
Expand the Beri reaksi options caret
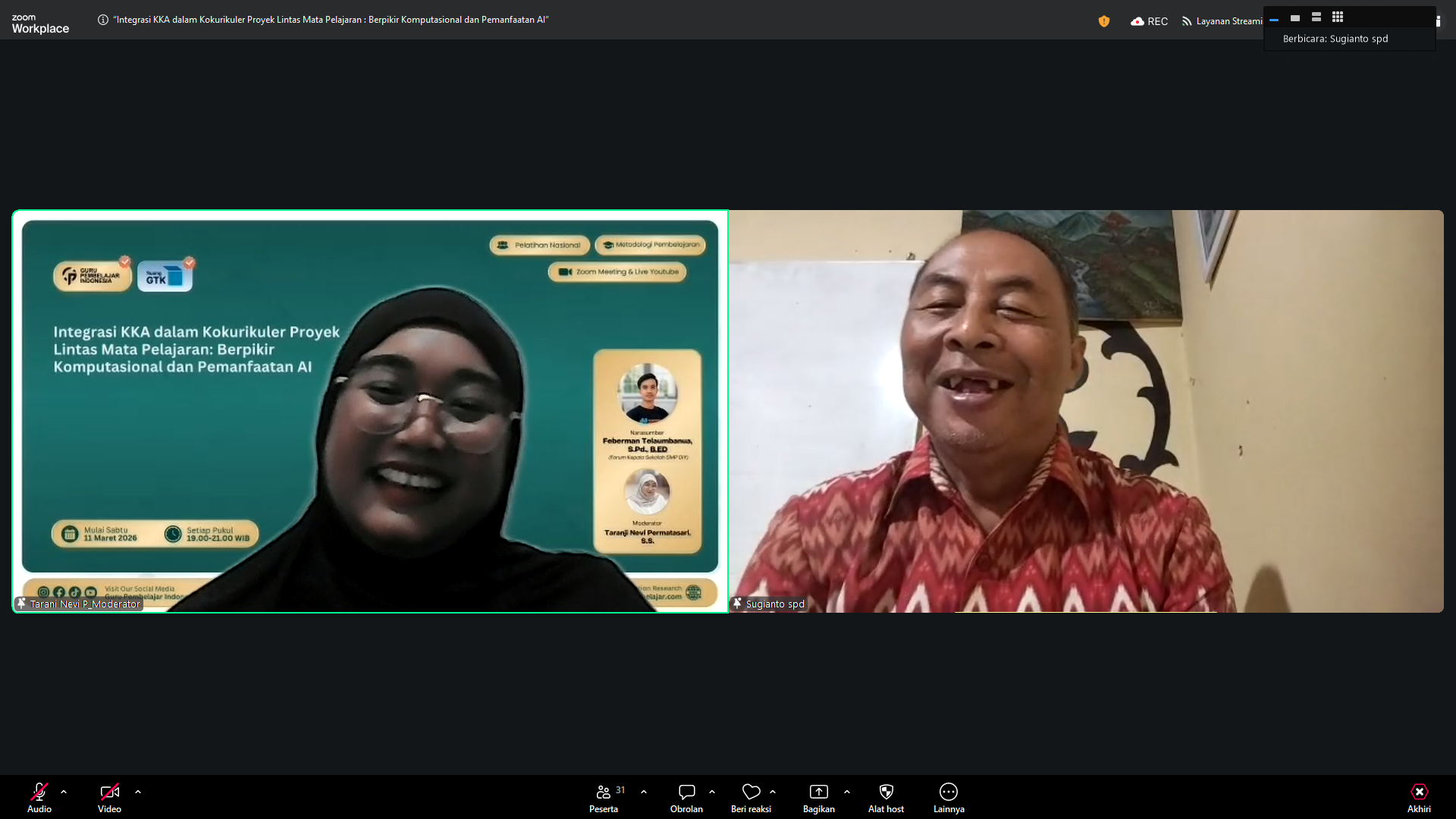(773, 792)
